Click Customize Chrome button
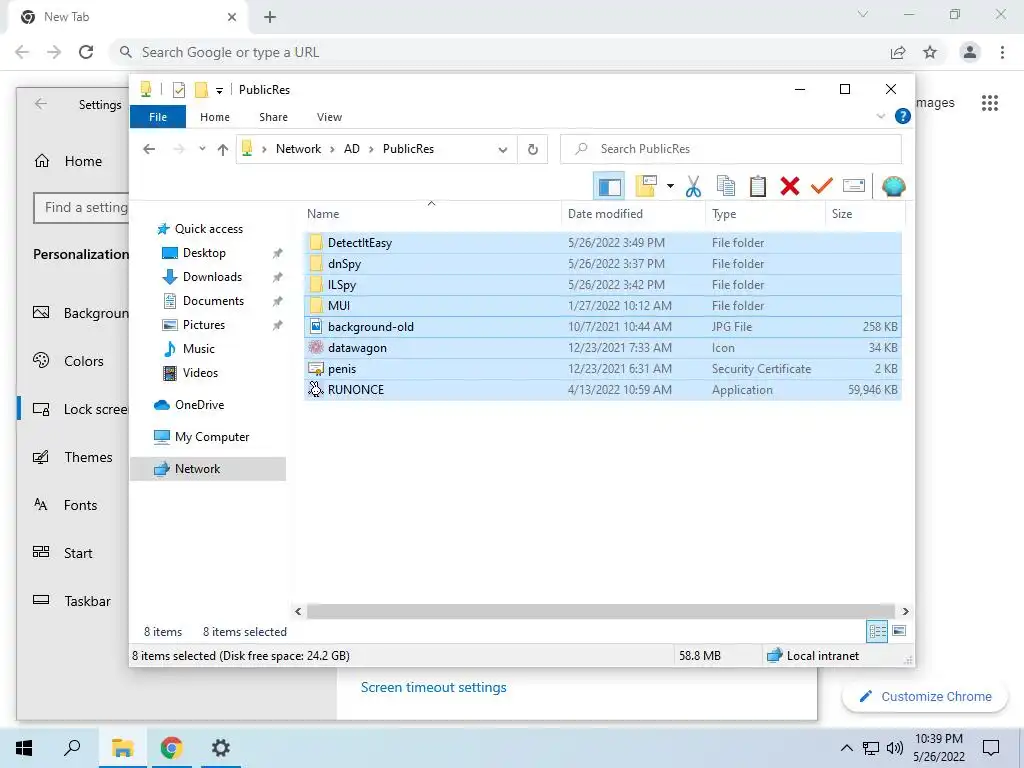The image size is (1024, 768). tap(925, 697)
